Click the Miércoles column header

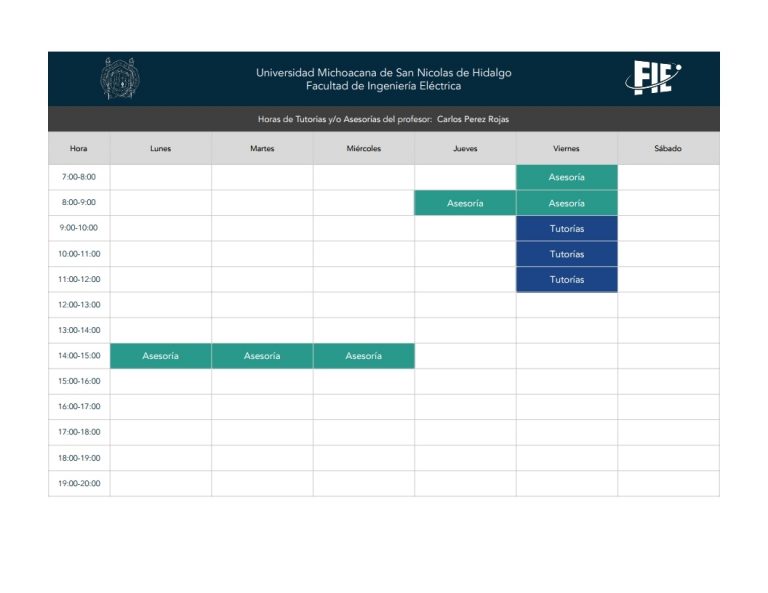pyautogui.click(x=363, y=148)
